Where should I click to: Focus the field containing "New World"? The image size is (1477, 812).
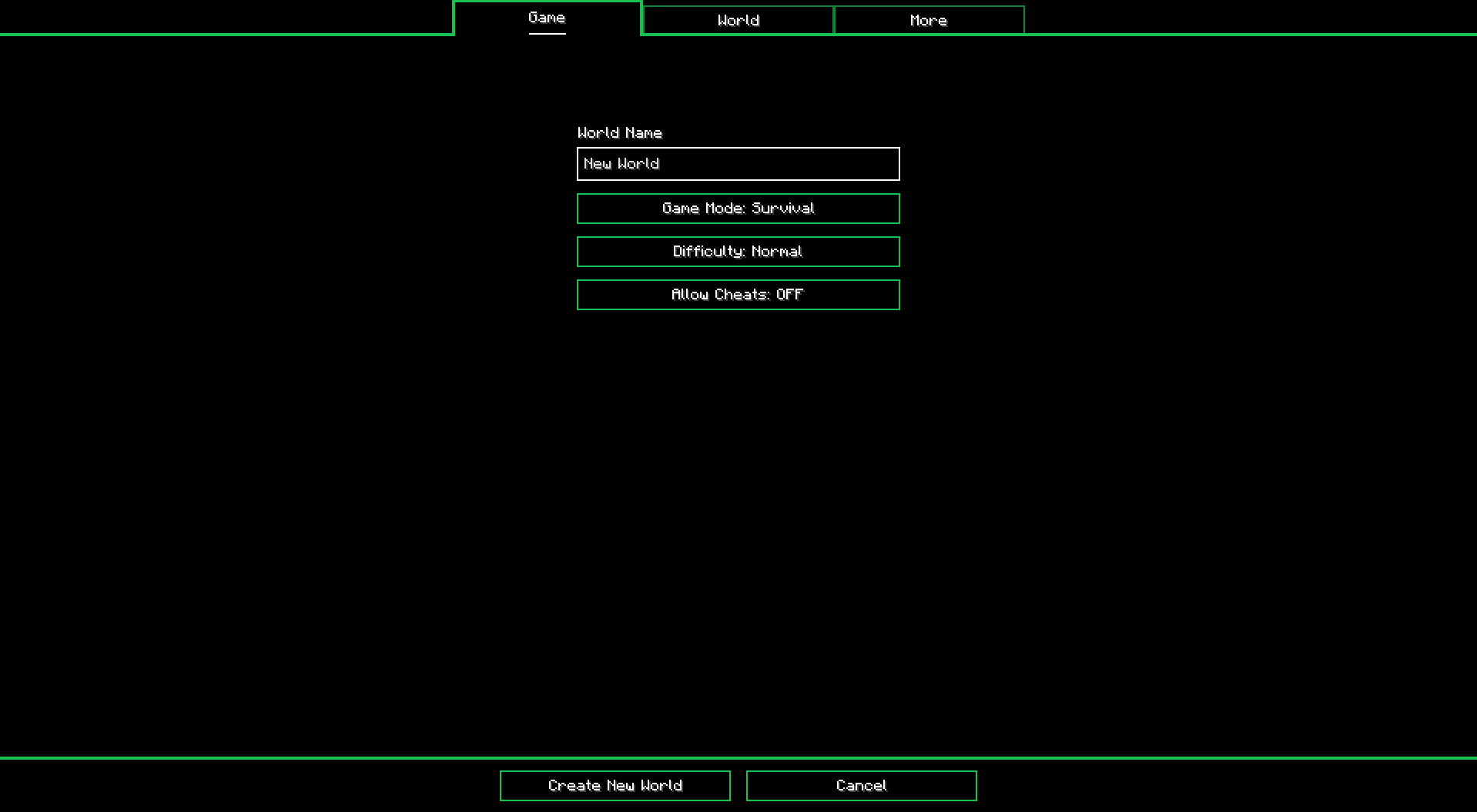coord(738,164)
